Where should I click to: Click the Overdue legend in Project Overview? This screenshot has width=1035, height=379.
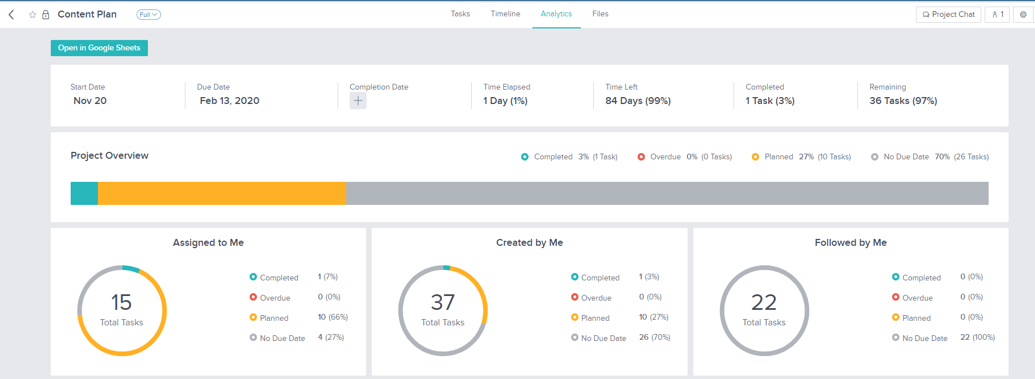tap(685, 157)
